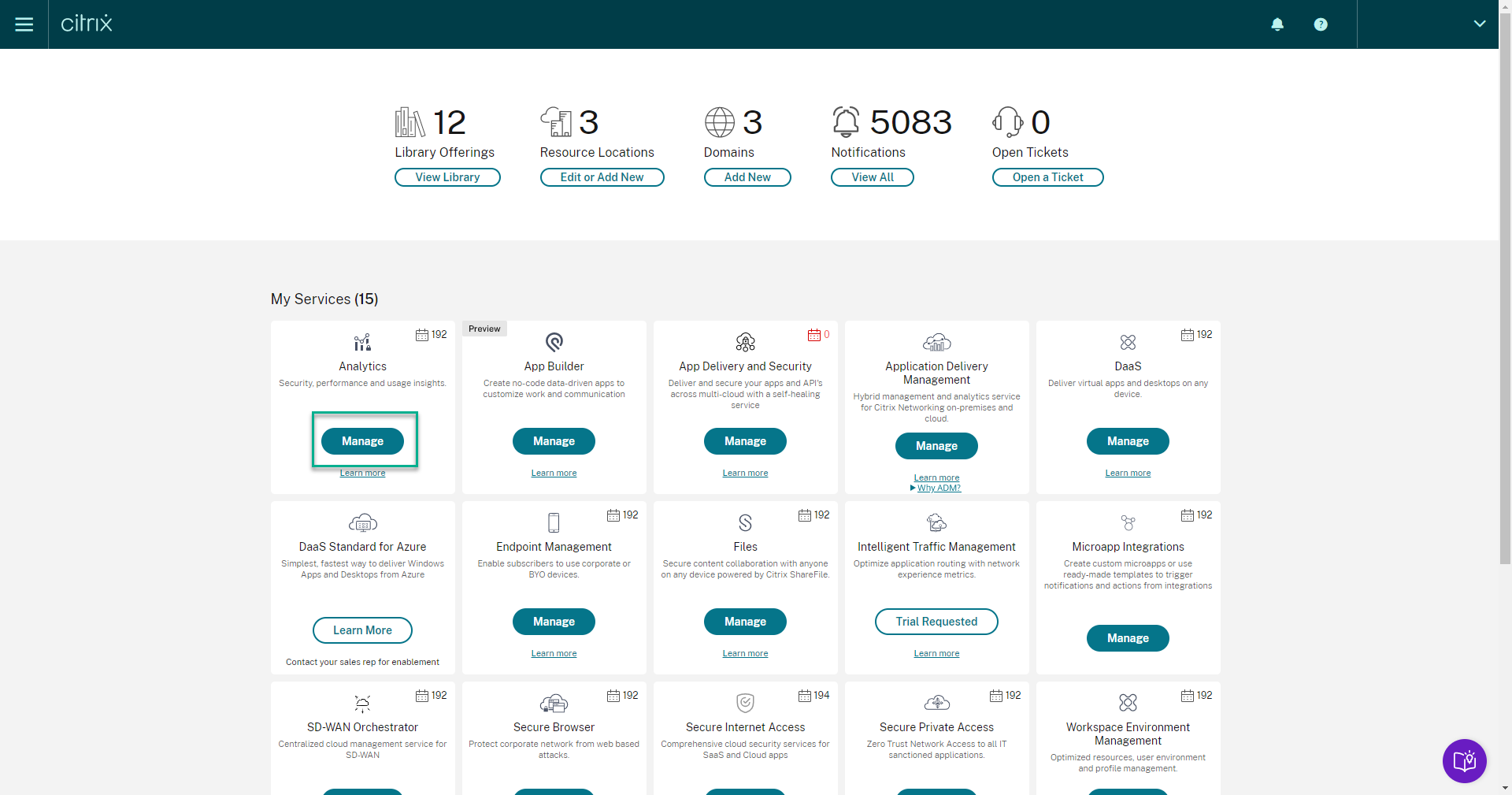Click the Workspace Environment Management icon
Image resolution: width=1512 pixels, height=795 pixels.
[1128, 703]
